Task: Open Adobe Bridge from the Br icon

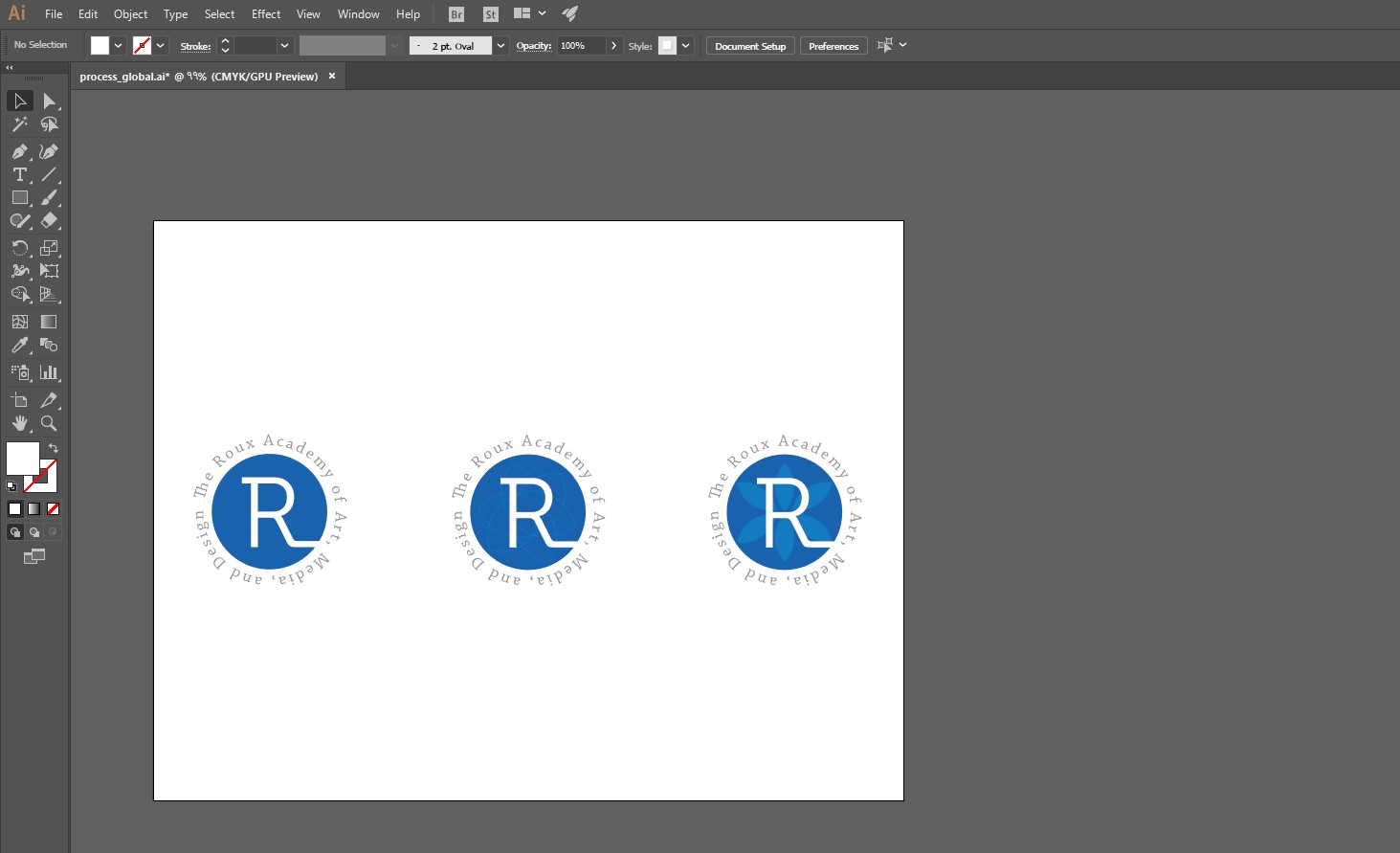Action: click(456, 14)
